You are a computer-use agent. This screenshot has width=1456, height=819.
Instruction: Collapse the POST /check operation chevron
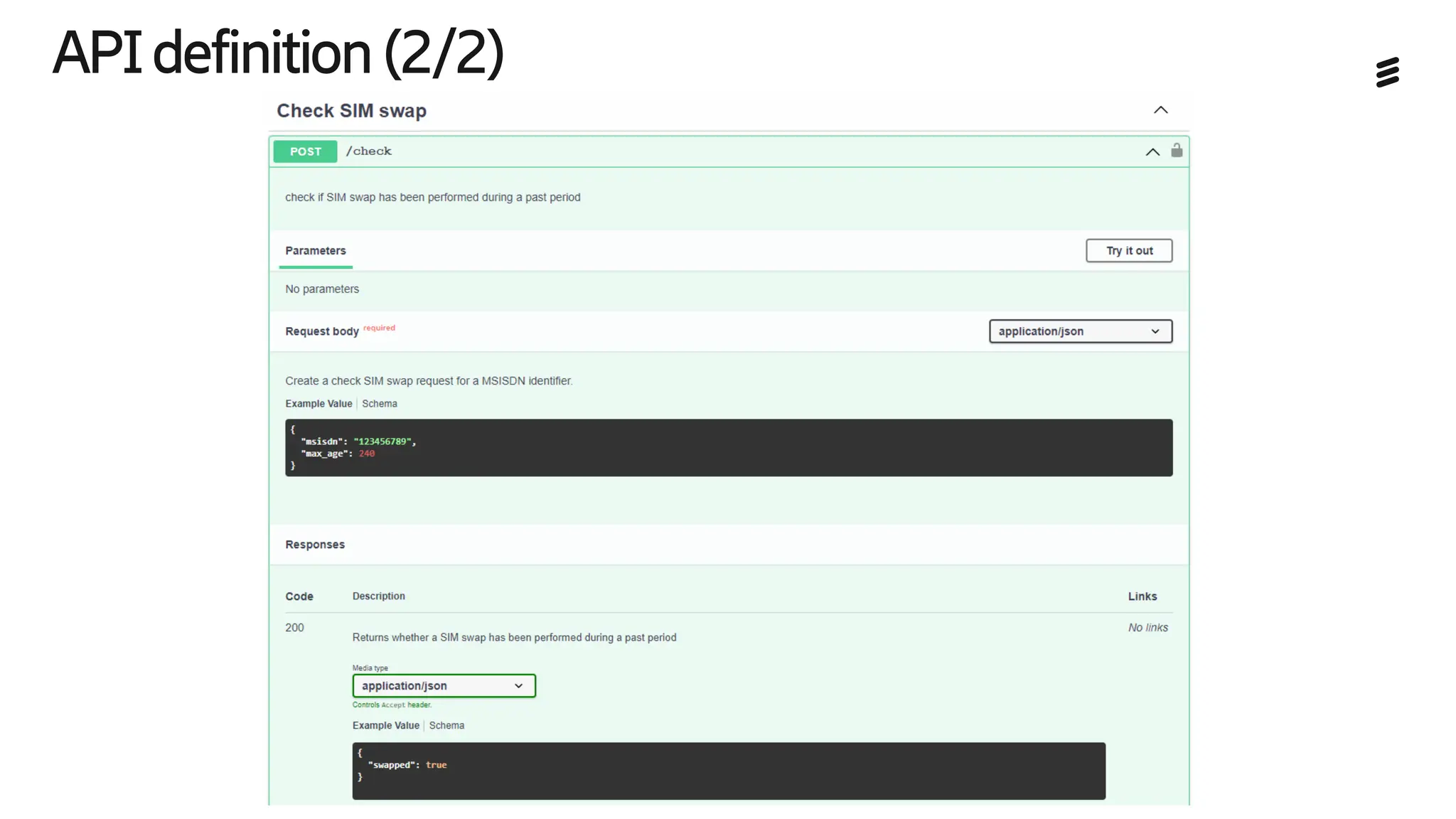1152,152
